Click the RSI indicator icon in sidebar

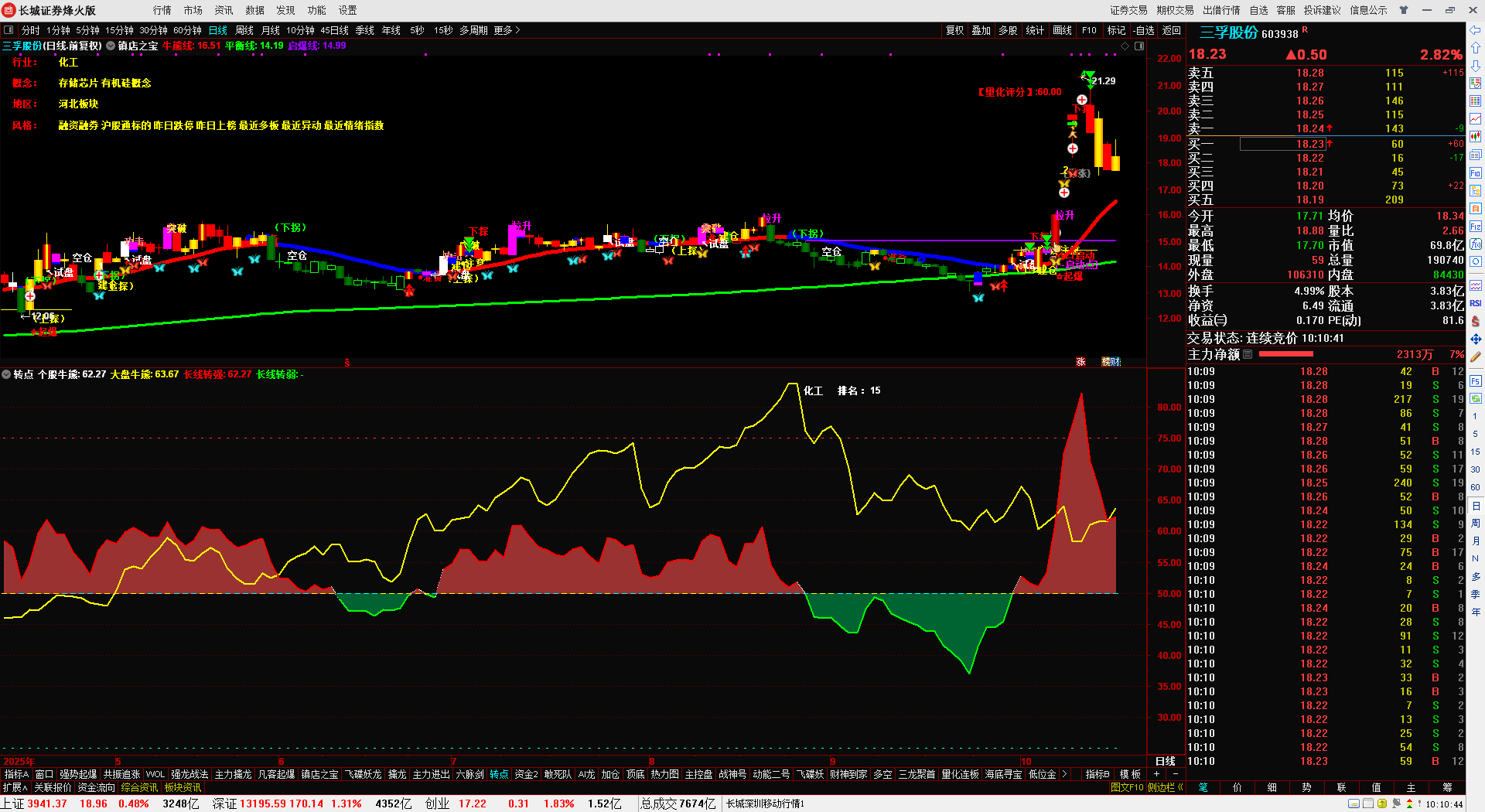(1476, 303)
